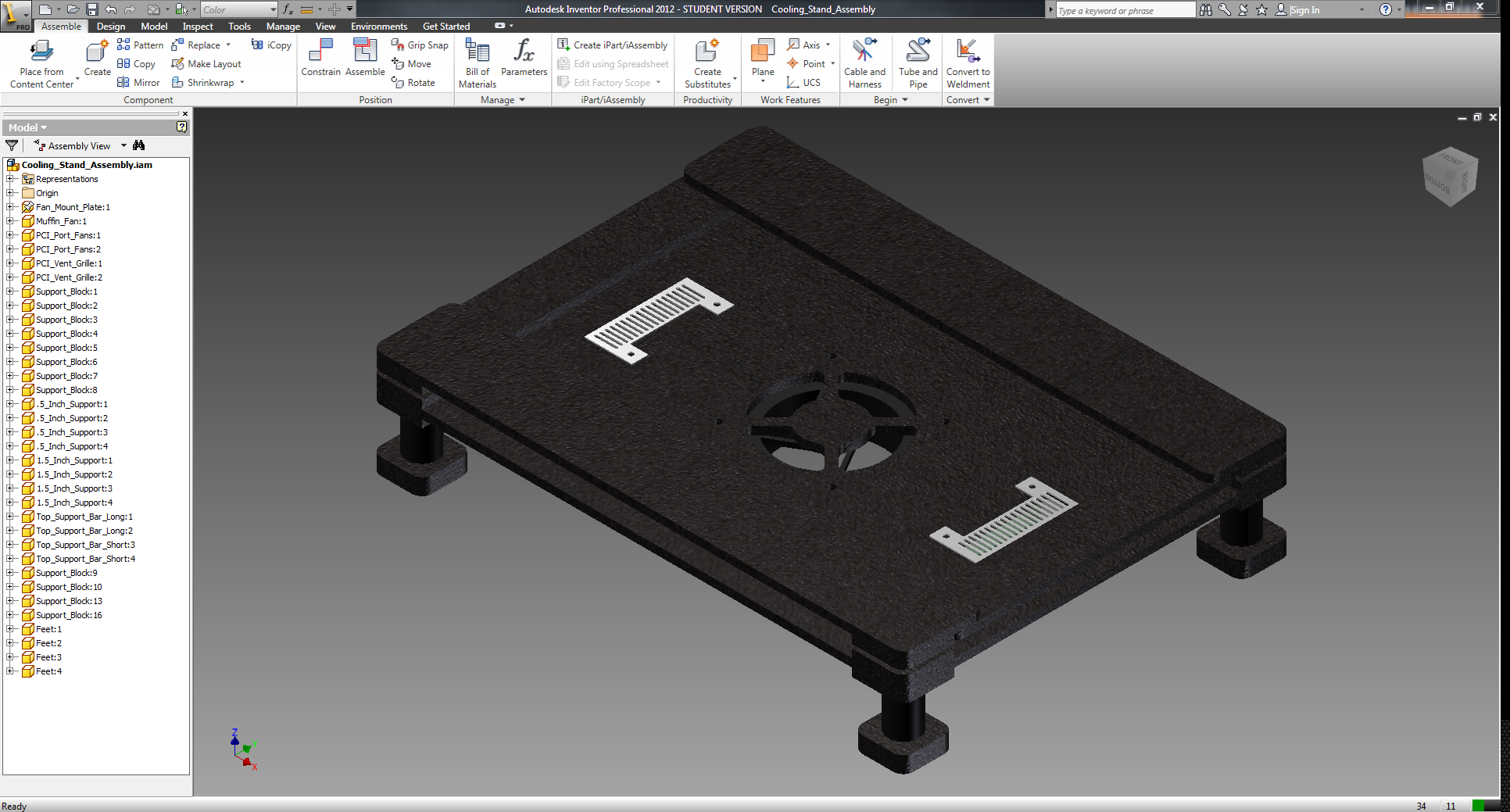
Task: Click the Grip Snap tool
Action: 420,45
